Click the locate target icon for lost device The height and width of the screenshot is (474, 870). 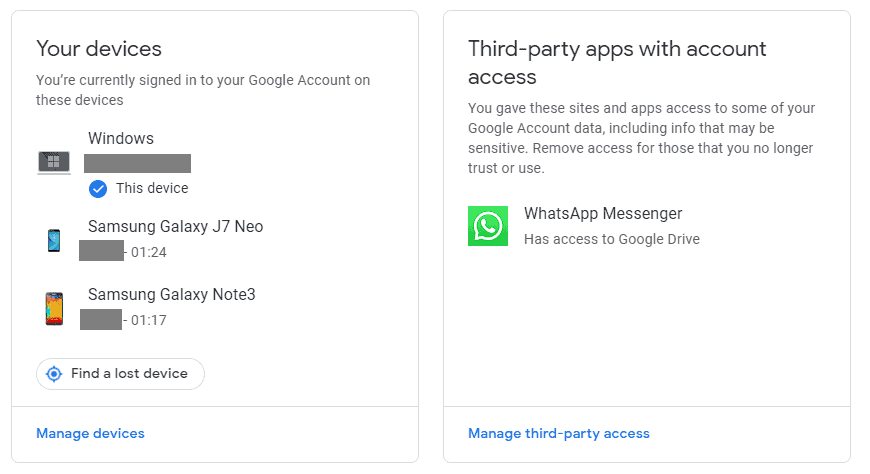[x=54, y=374]
